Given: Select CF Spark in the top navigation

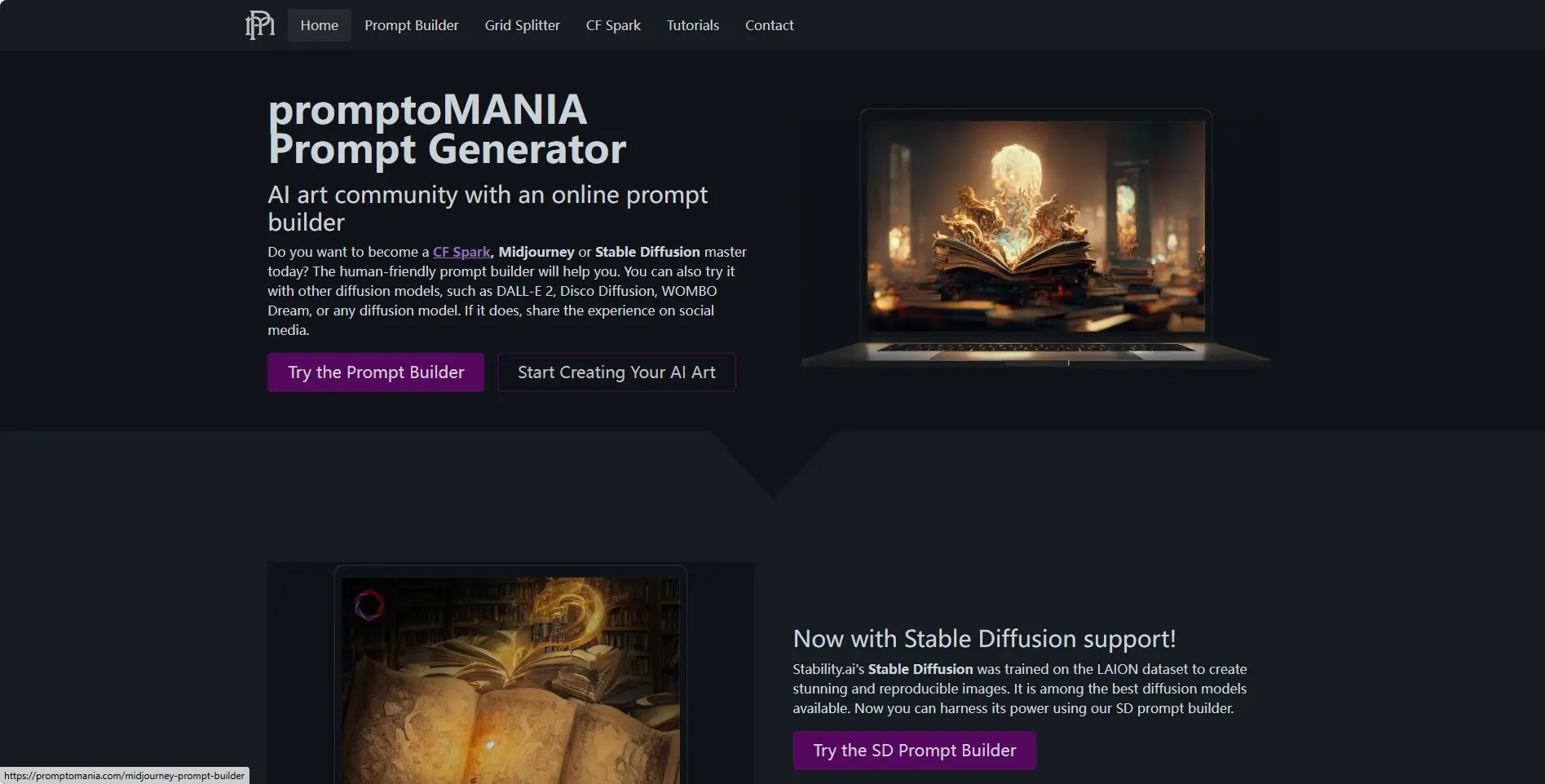Looking at the screenshot, I should 613,25.
